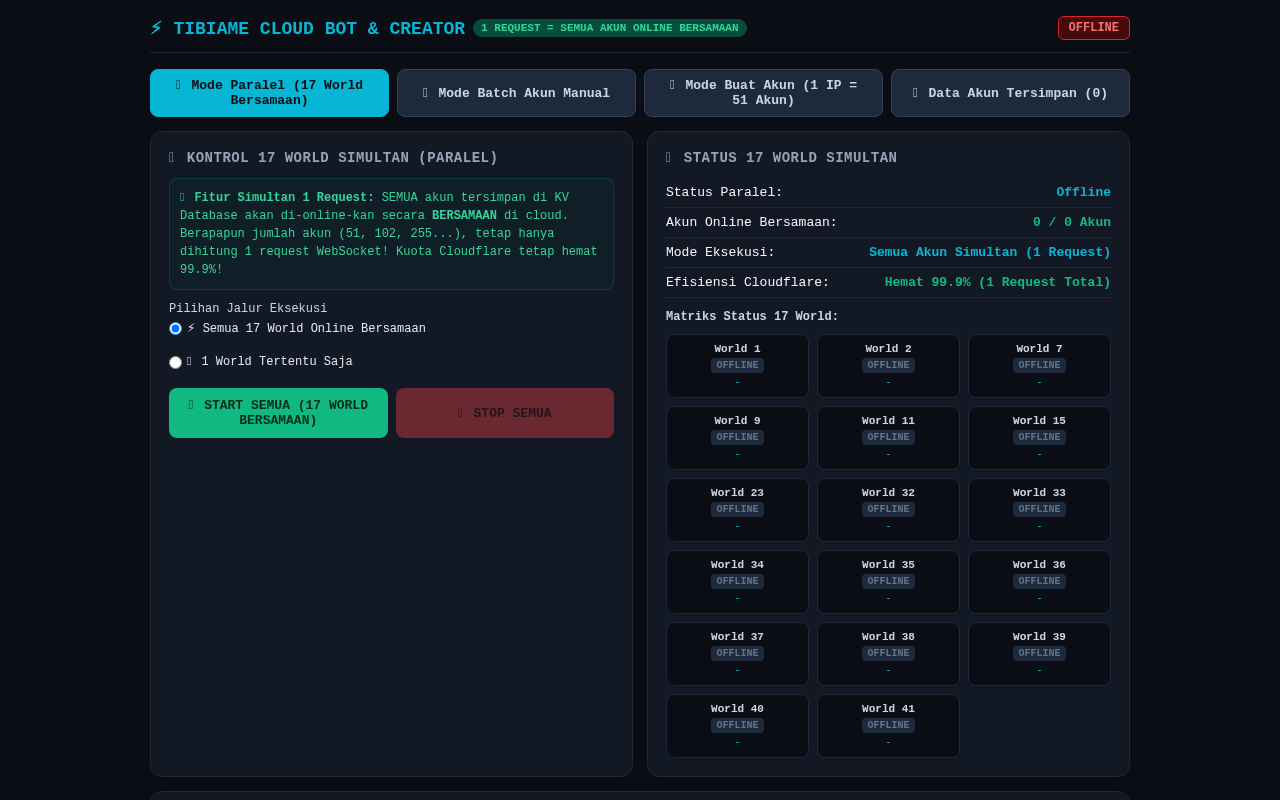
Task: Select Semua 17 World Online Bersamaan radio
Action: coord(175,329)
